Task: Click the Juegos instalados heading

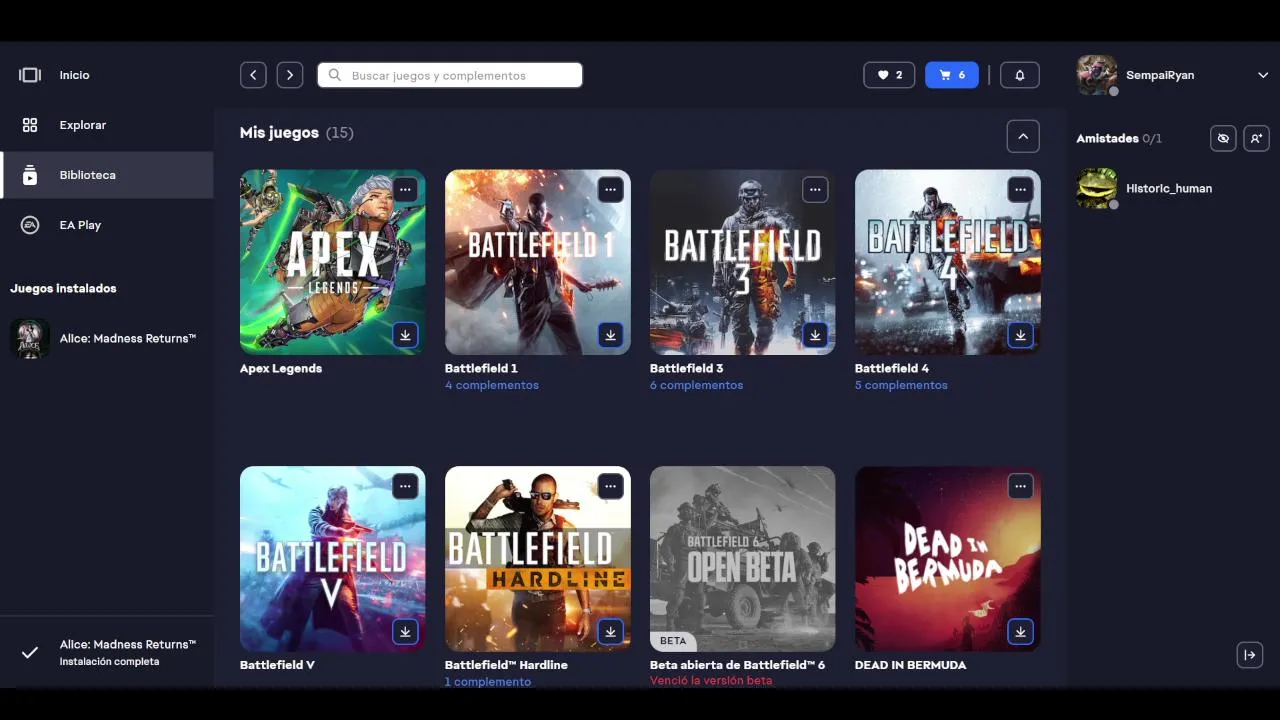Action: point(63,288)
